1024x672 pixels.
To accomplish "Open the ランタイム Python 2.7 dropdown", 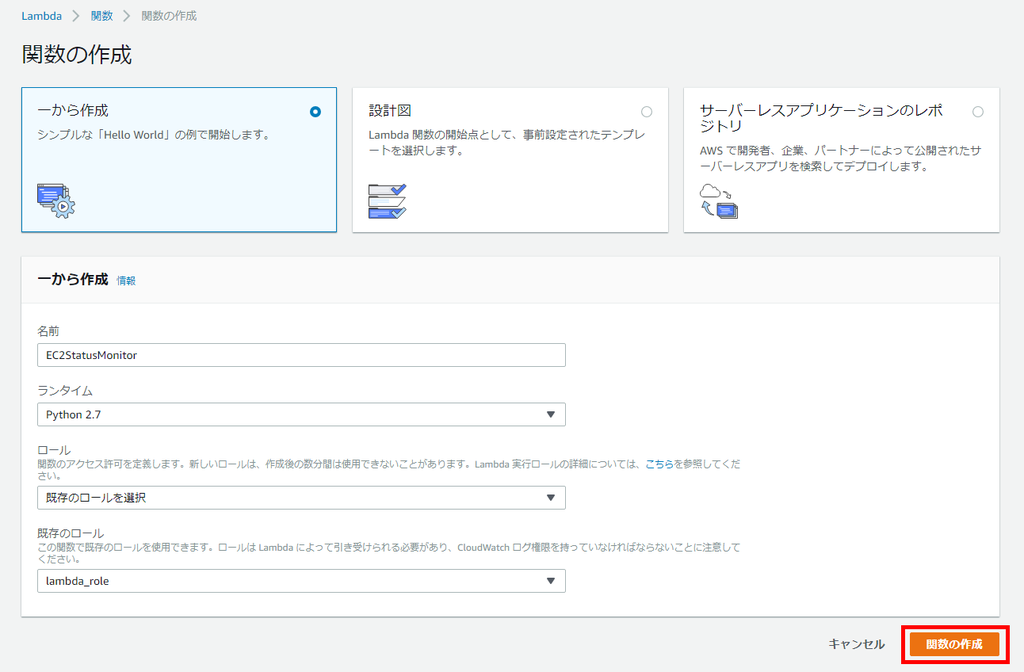I will click(x=301, y=415).
